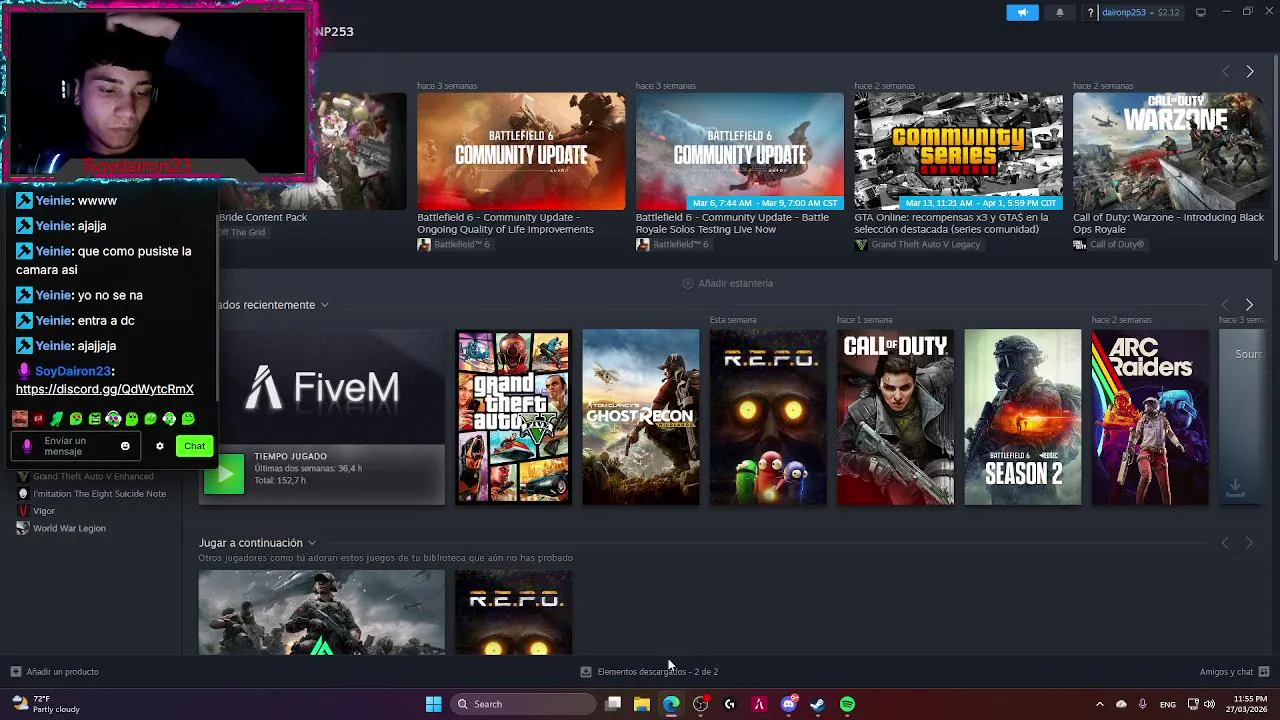Expand the Jugar a continuación dropdown
1280x720 pixels.
[312, 543]
